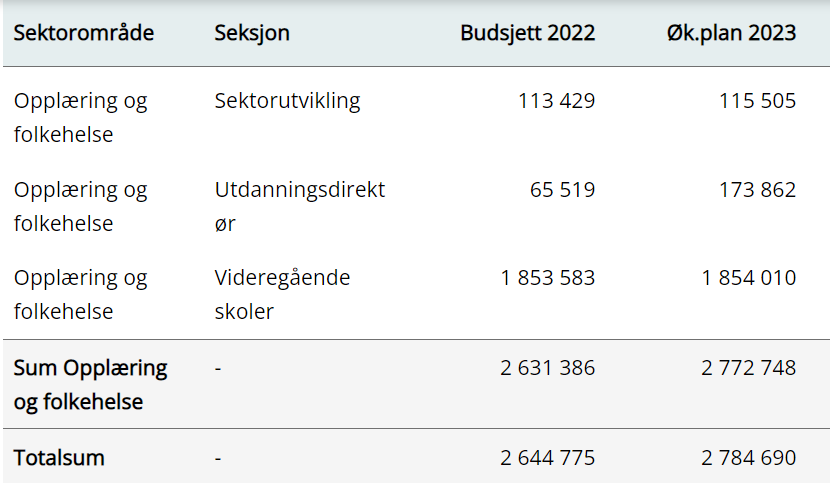Click sum value 2 631 386
This screenshot has width=830, height=483.
pos(547,368)
